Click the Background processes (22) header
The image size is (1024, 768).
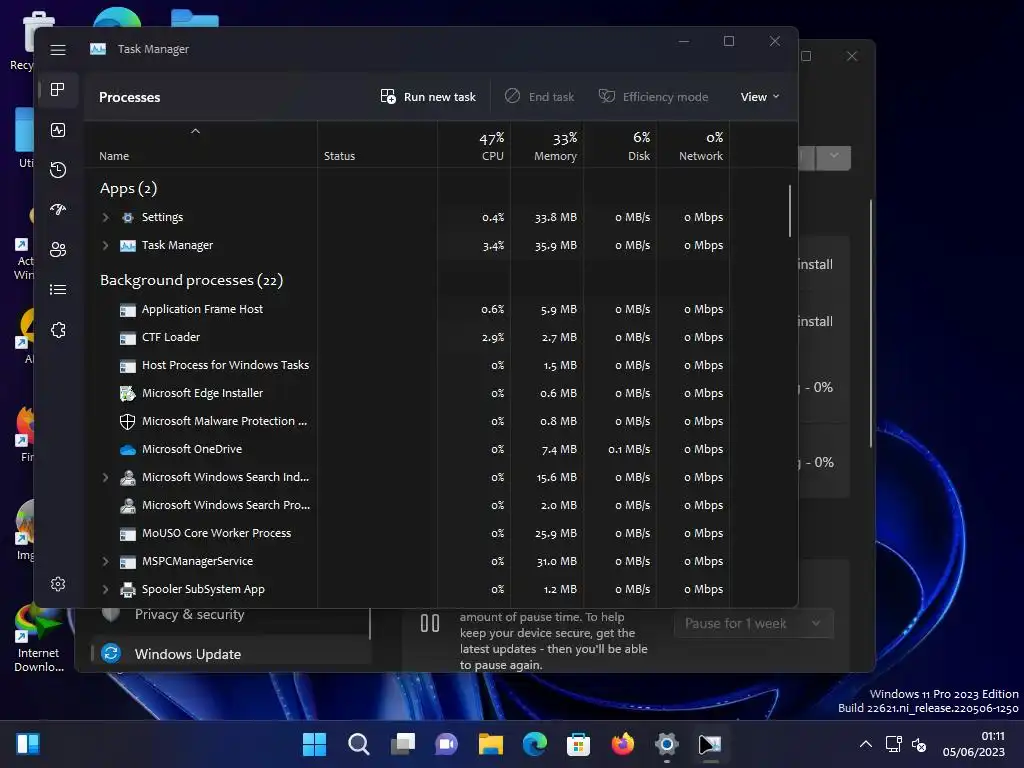[191, 280]
